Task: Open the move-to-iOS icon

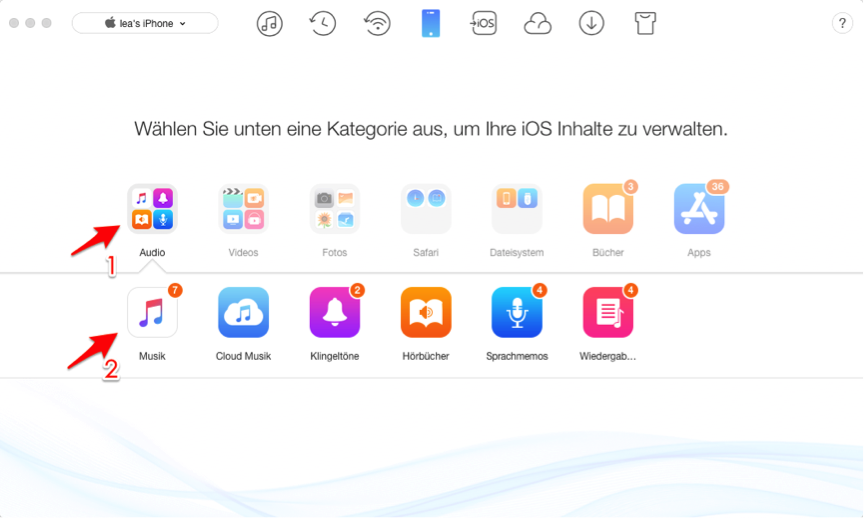Action: 483,23
